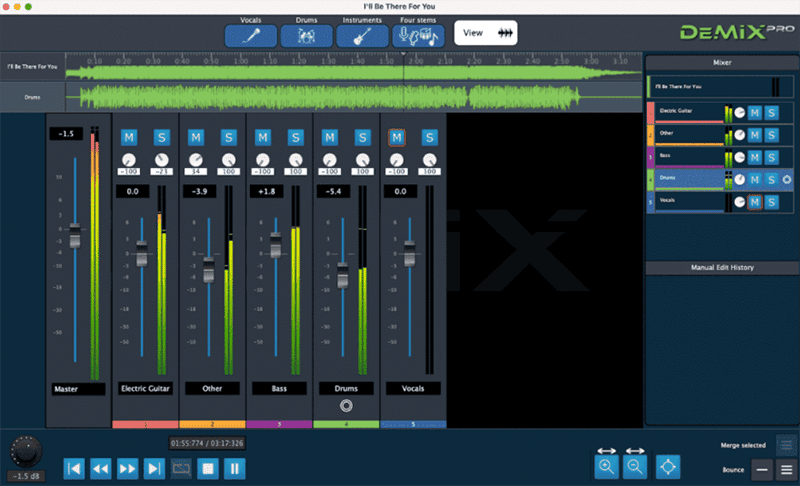Click the fast forward transport button
This screenshot has width=800, height=486.
point(128,469)
